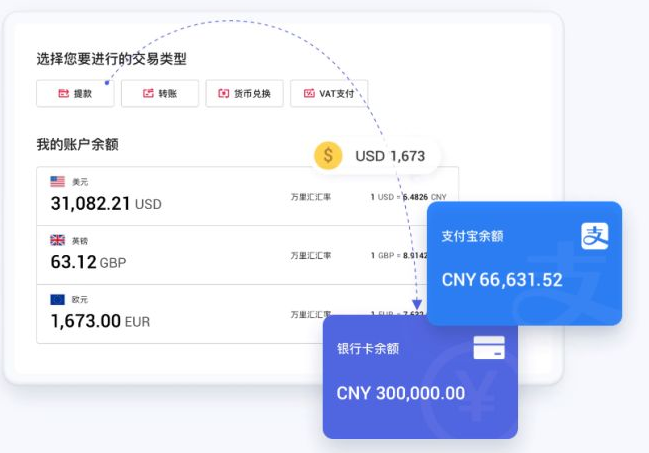This screenshot has width=649, height=453.
Task: Click the US flag icon
Action: pos(58,181)
